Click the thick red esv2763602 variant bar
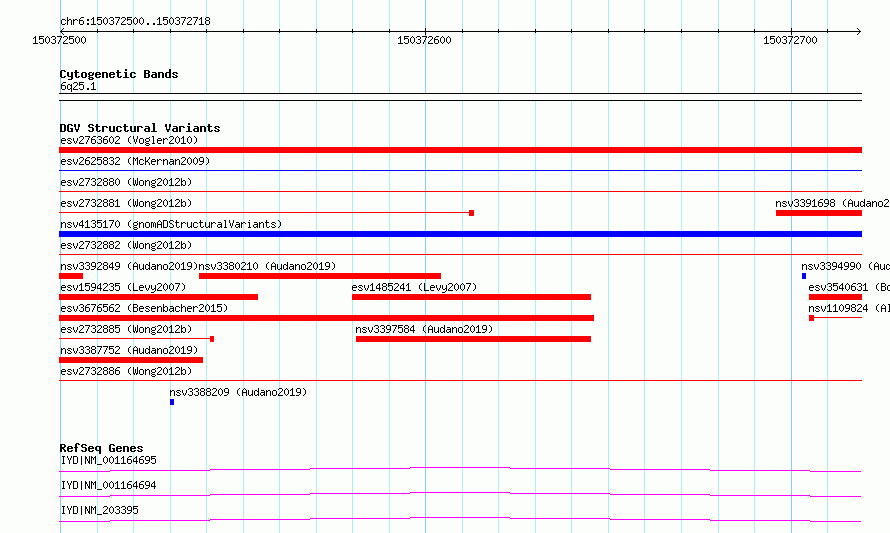The width and height of the screenshot is (890, 533). point(460,150)
